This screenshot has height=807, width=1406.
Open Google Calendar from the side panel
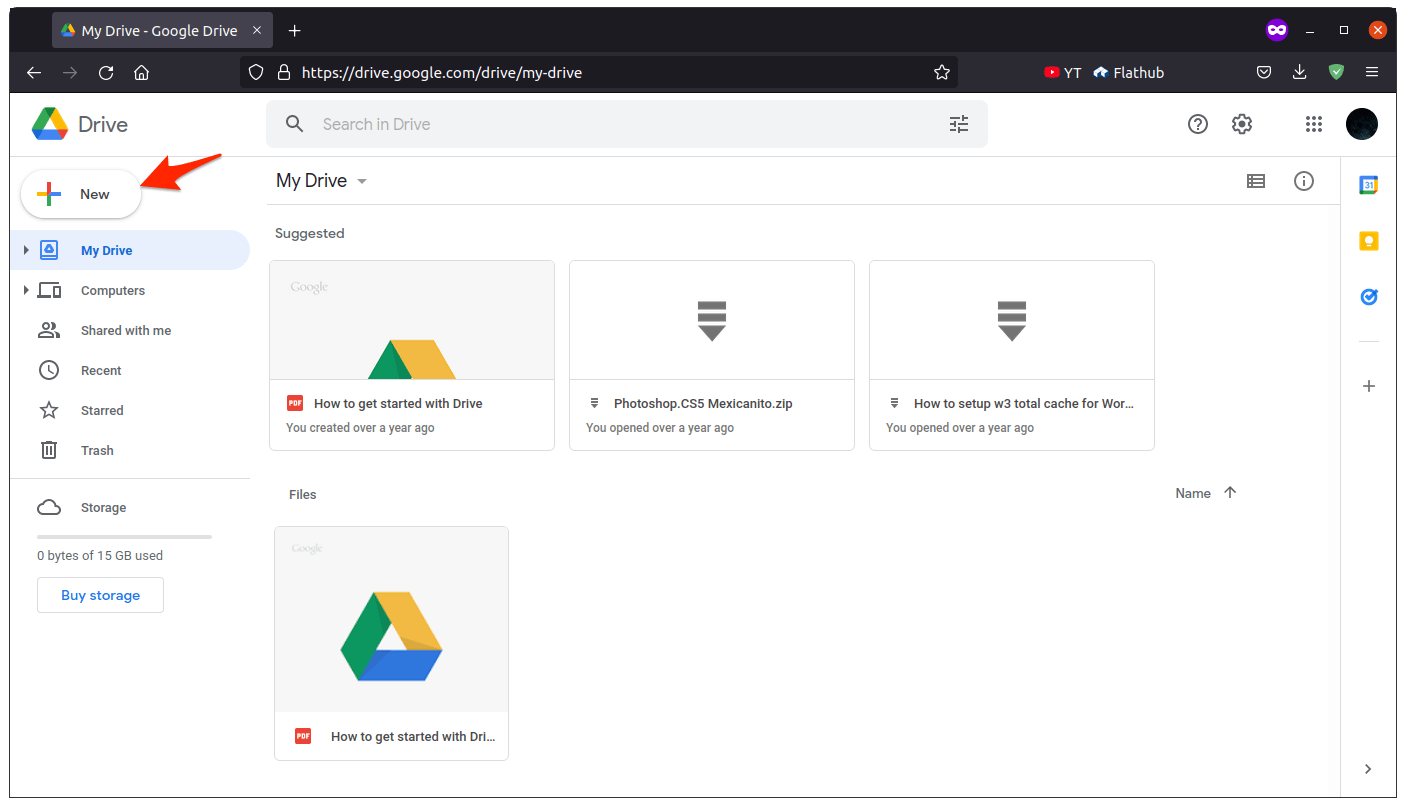pos(1369,184)
